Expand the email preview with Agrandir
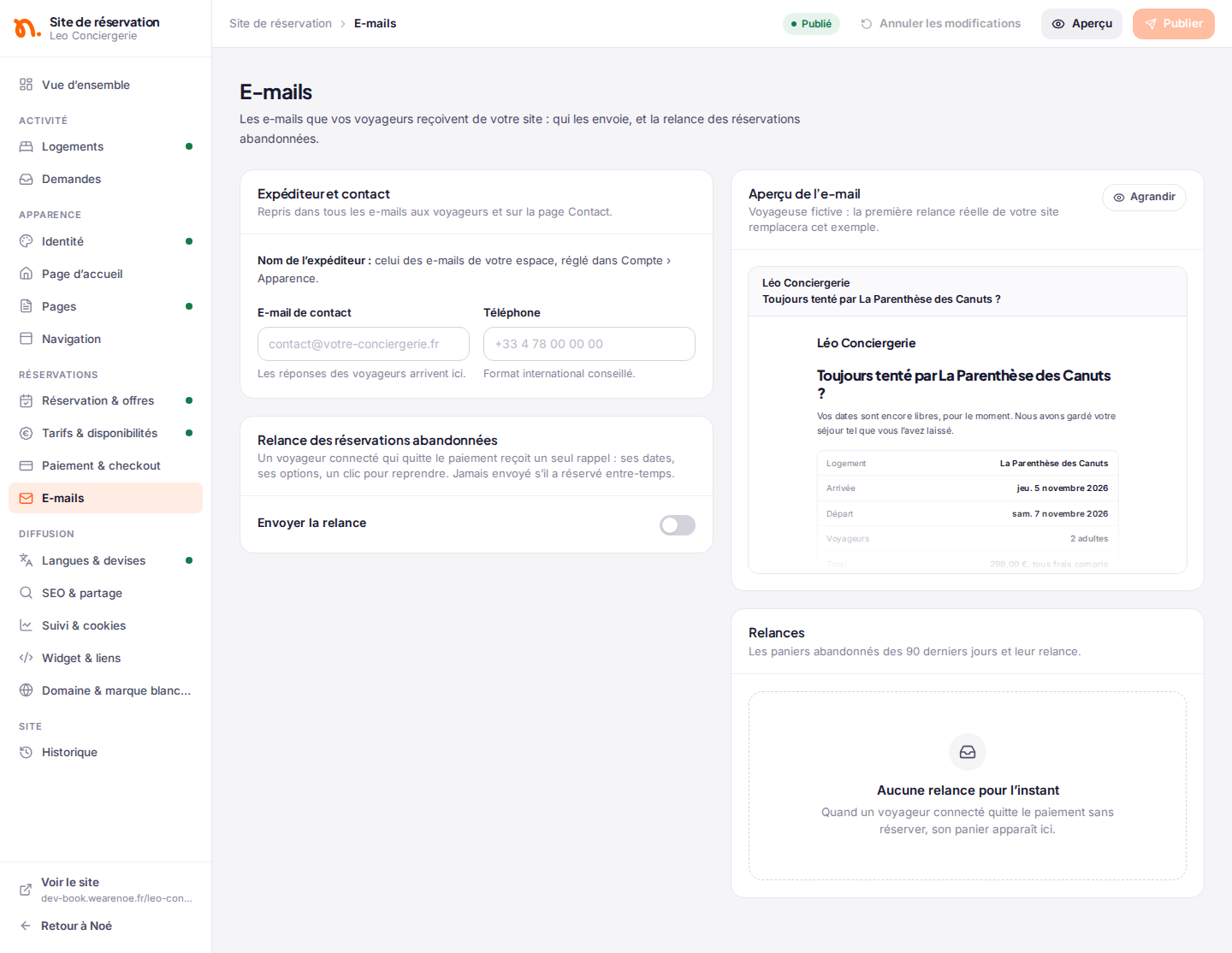1232x953 pixels. [x=1144, y=197]
